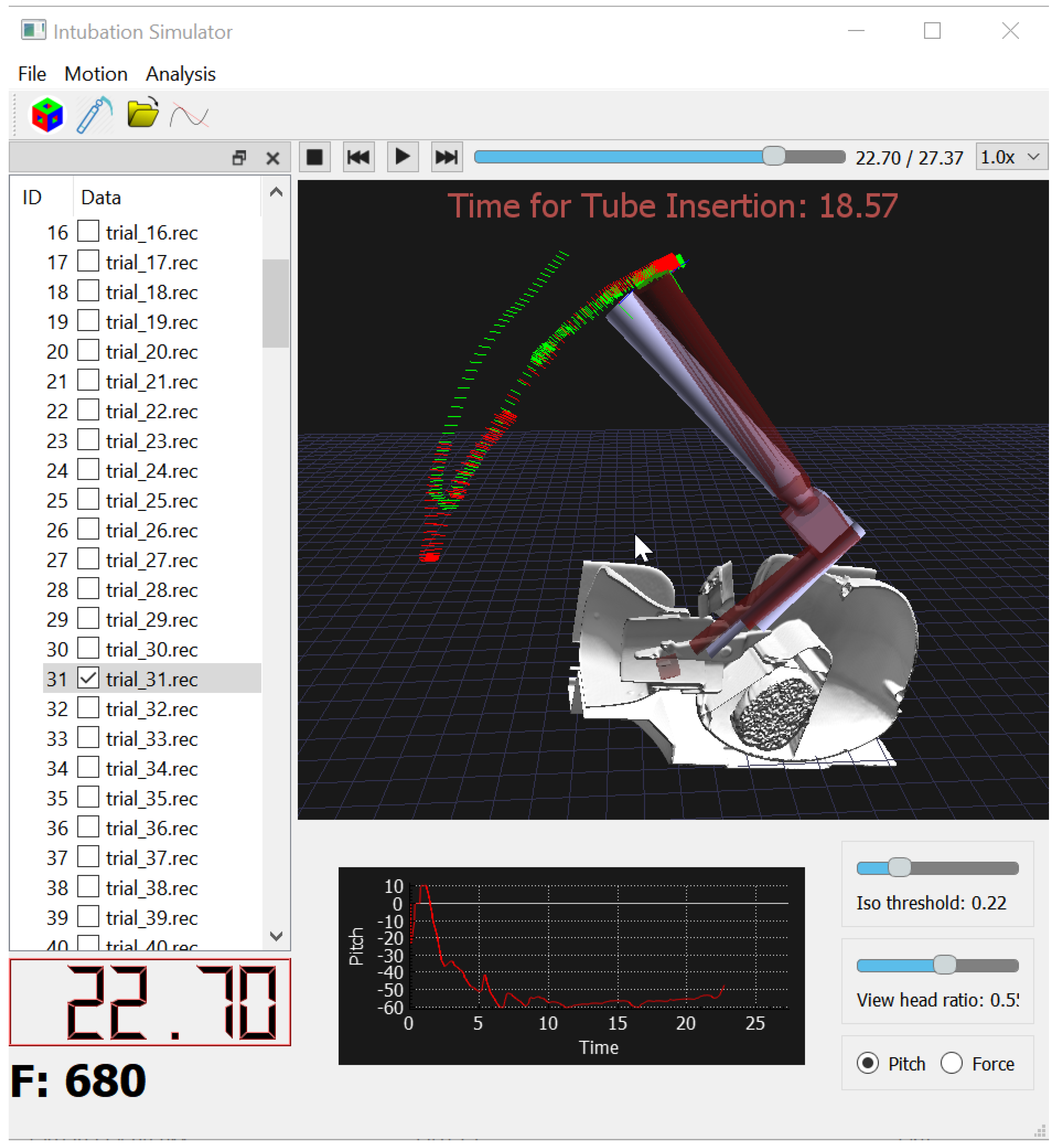Click the trial list scroll-down arrow
This screenshot has height=1148, width=1060.
click(276, 936)
